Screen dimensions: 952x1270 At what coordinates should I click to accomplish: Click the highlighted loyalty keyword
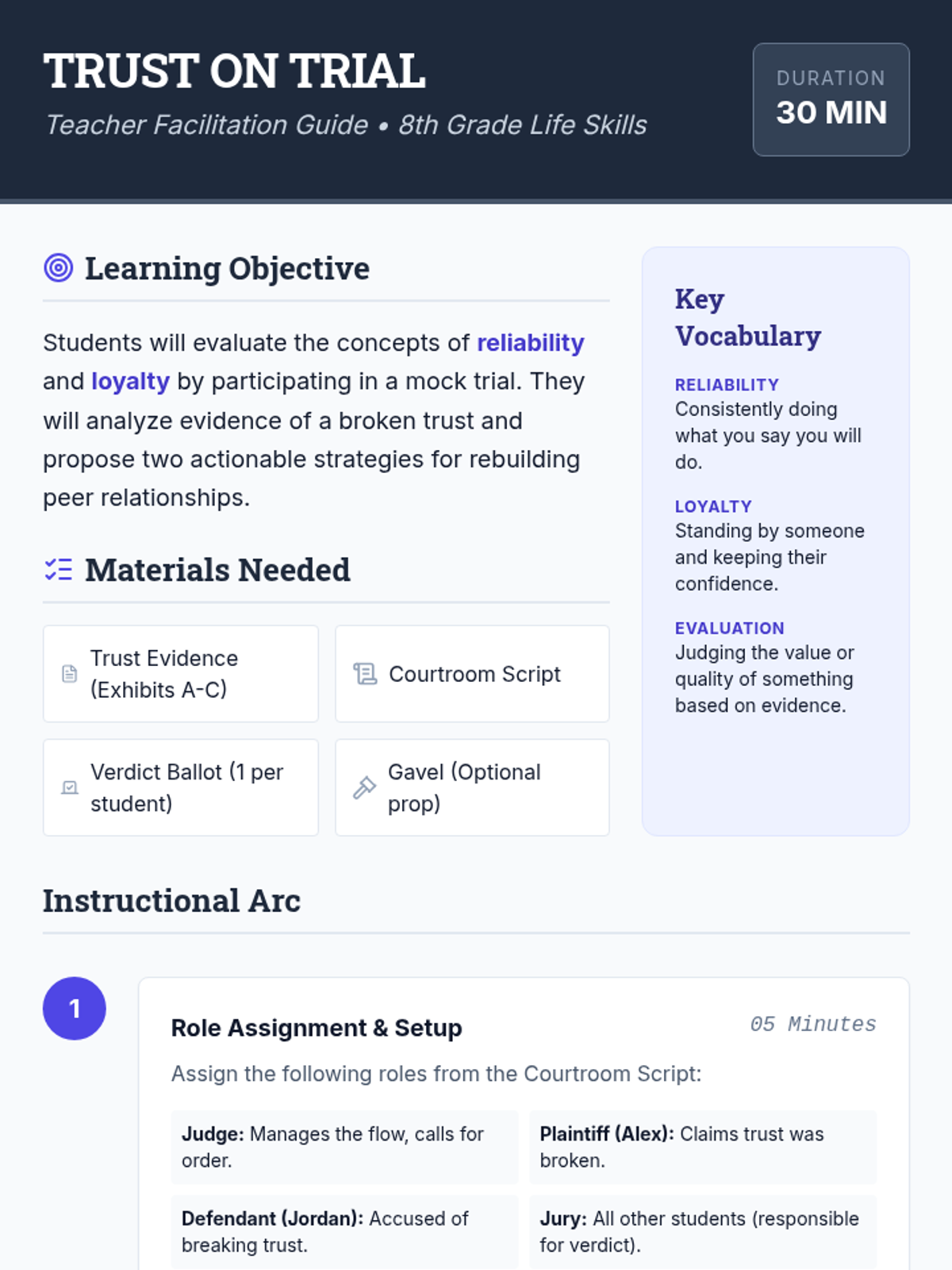pos(130,382)
